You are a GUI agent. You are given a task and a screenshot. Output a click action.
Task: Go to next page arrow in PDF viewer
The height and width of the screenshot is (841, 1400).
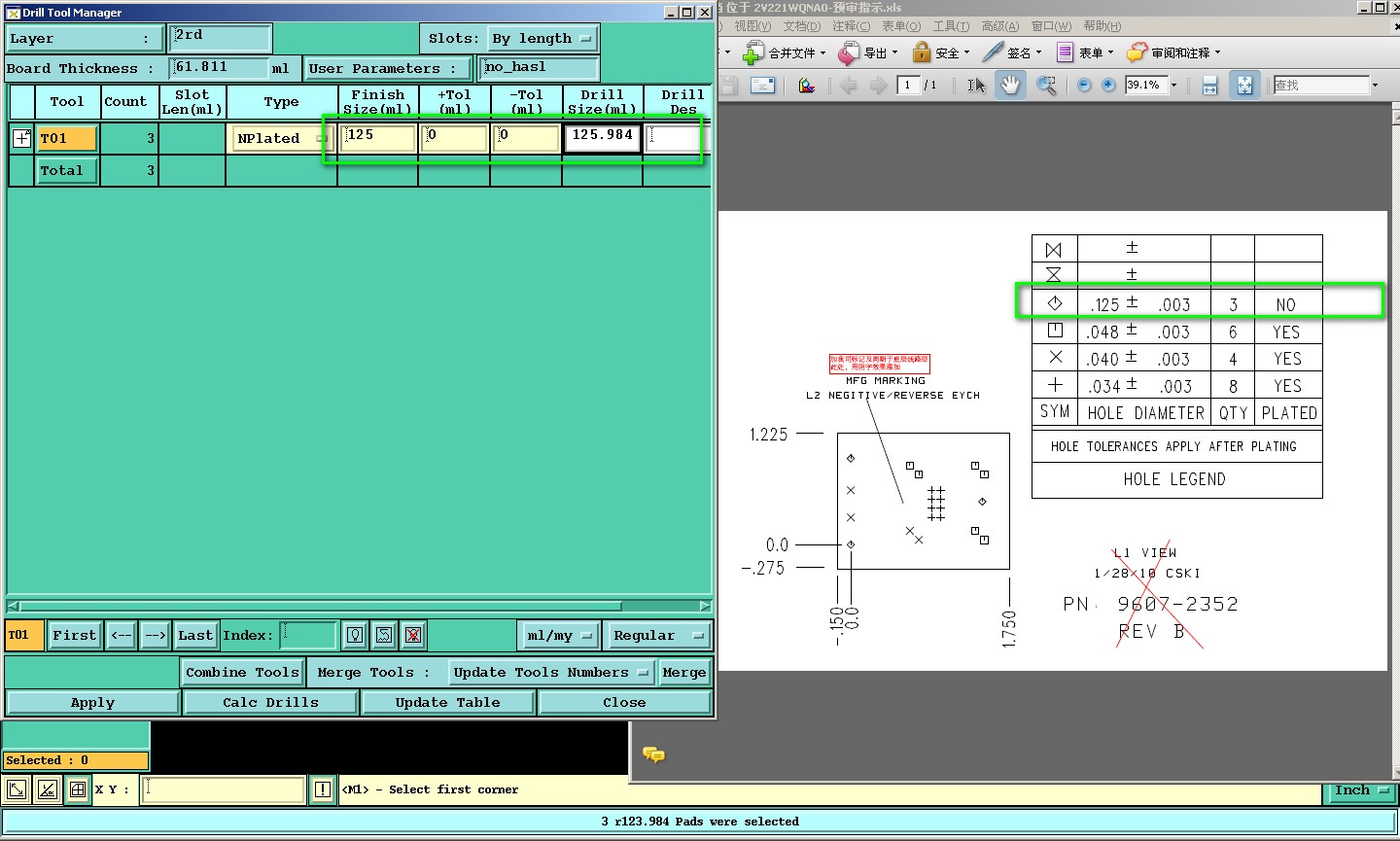tap(878, 86)
